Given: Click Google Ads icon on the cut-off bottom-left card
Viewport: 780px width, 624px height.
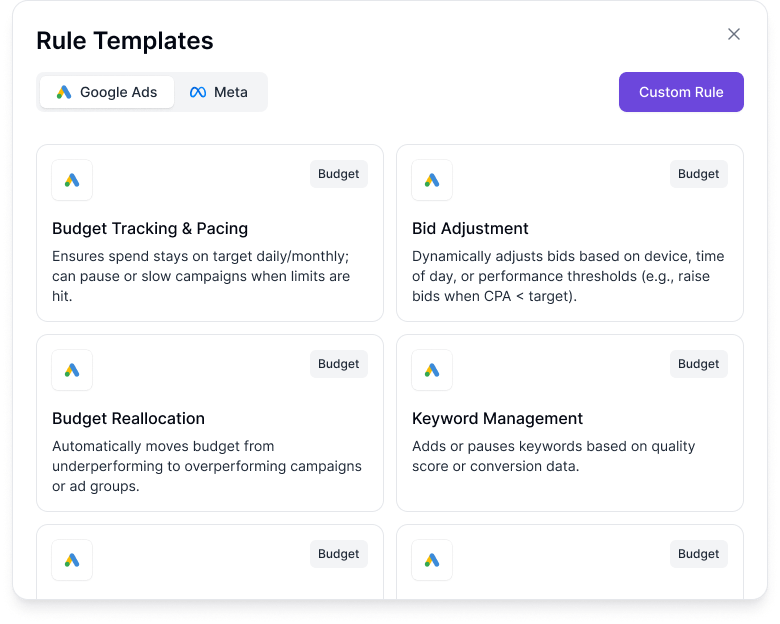Looking at the screenshot, I should [72, 560].
